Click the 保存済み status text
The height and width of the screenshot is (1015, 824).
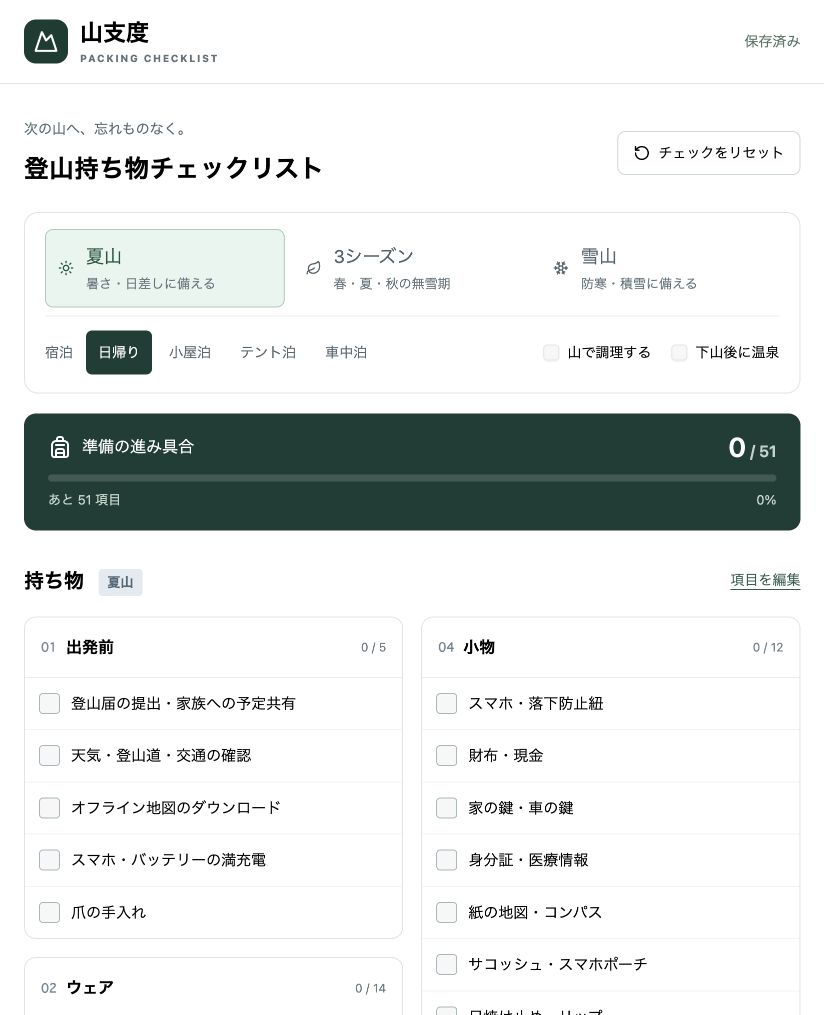tap(772, 41)
